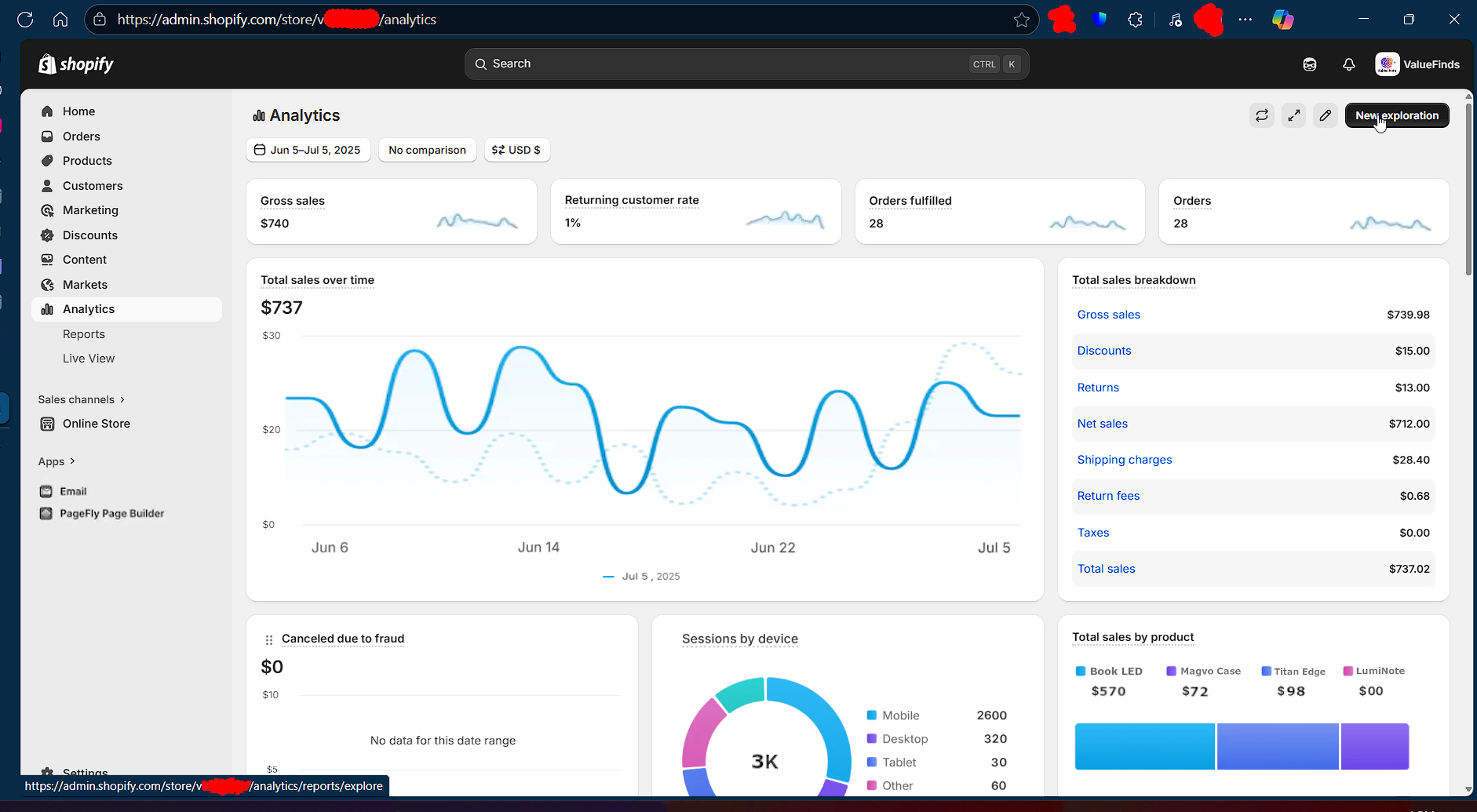Open USD $ currency selector
Image resolution: width=1477 pixels, height=812 pixels.
[x=517, y=150]
